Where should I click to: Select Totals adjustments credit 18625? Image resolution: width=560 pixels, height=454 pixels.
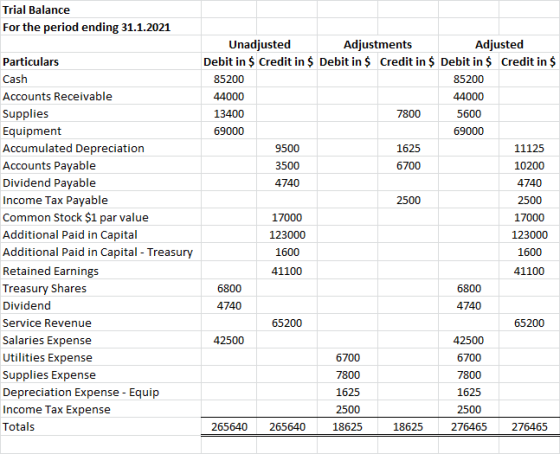408,427
